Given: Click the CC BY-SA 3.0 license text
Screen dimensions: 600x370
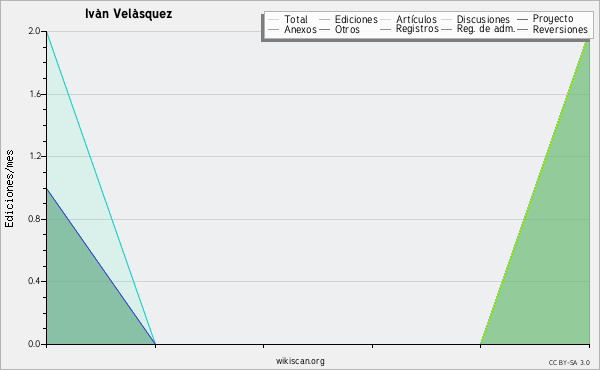Looking at the screenshot, I should click(569, 363).
